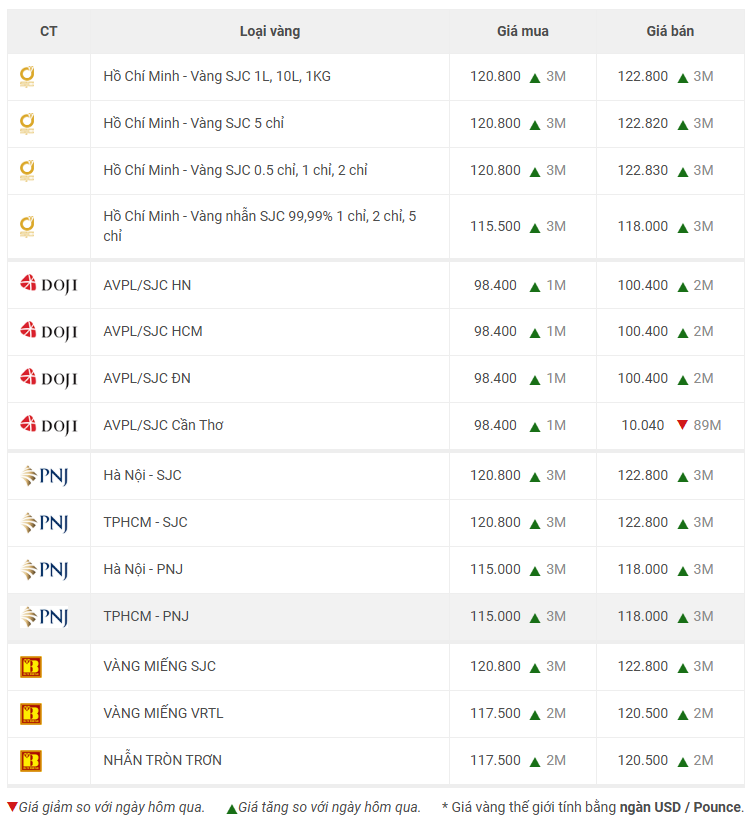Click DOJI logo in the AVPL/SJC Cần Thơ row
This screenshot has height=830, width=754.
(49, 425)
